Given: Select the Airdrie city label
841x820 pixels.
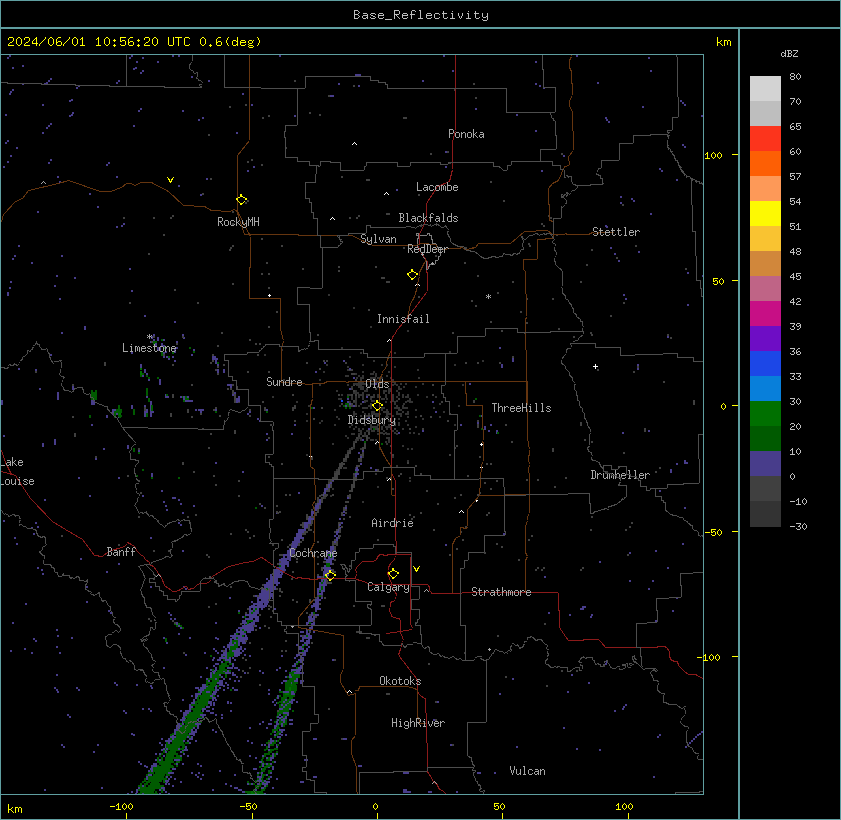Looking at the screenshot, I should (x=392, y=523).
